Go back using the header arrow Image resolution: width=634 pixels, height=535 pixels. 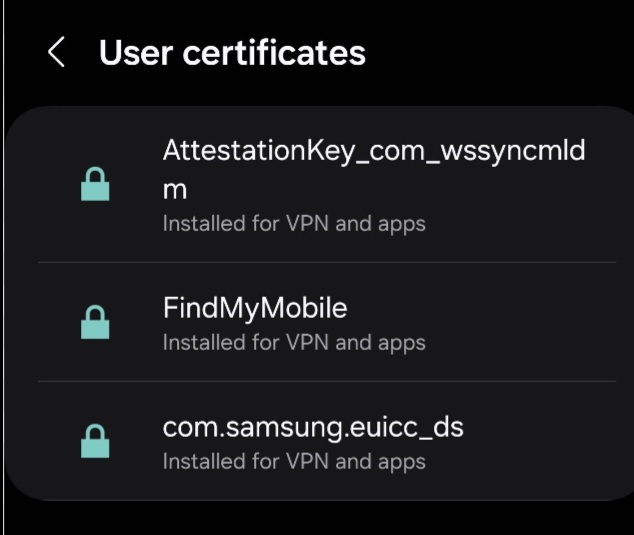pos(56,52)
